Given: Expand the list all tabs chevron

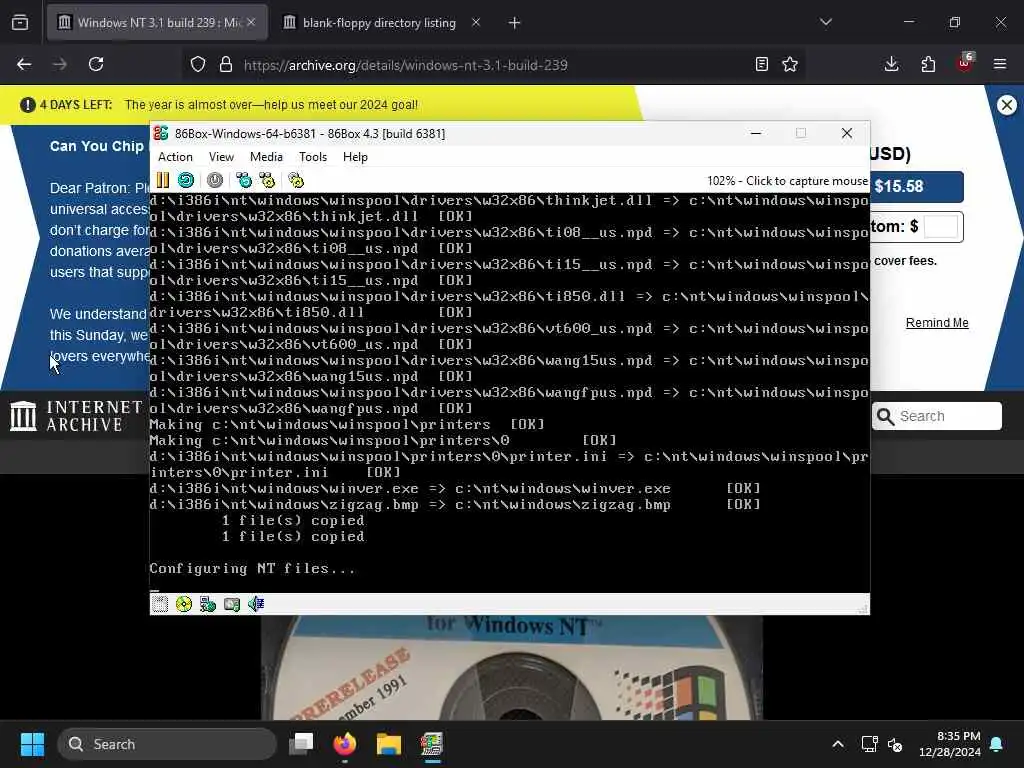Looking at the screenshot, I should [826, 23].
